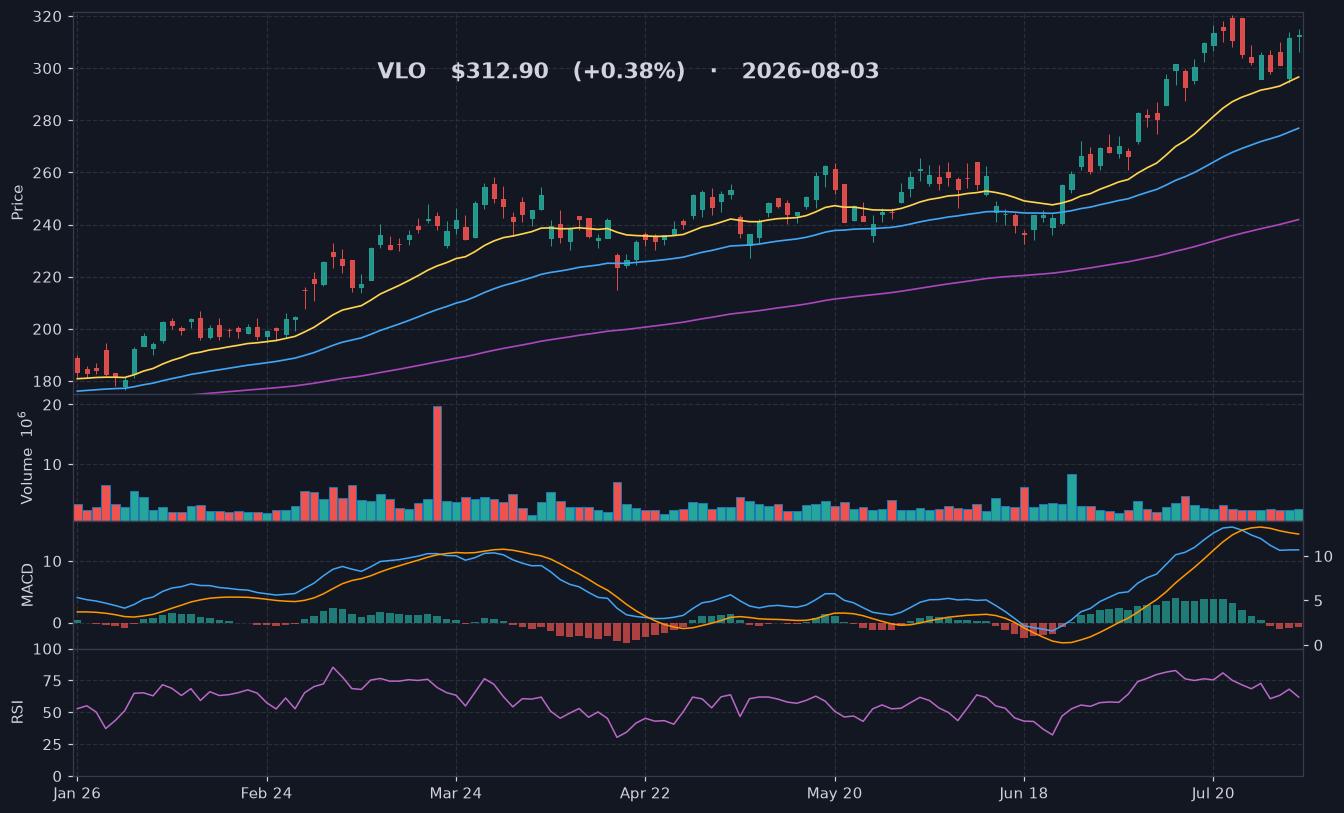
Task: Click the Jun 18 date label
Action: pyautogui.click(x=1024, y=792)
